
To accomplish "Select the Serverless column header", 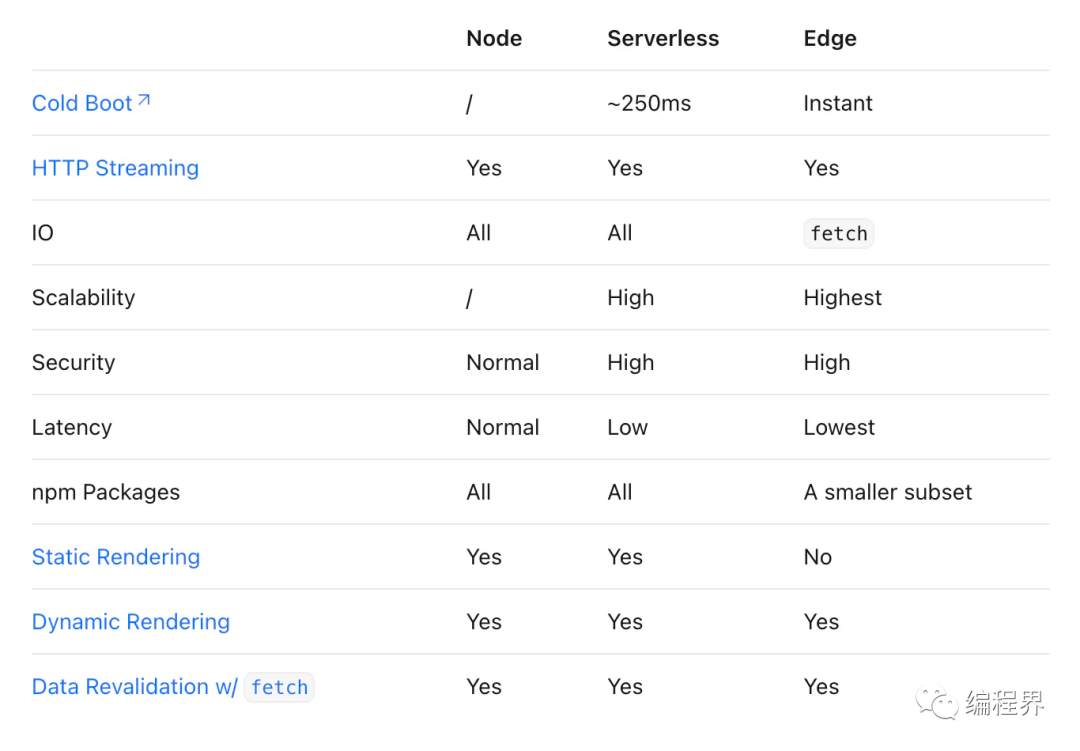I will coord(663,39).
